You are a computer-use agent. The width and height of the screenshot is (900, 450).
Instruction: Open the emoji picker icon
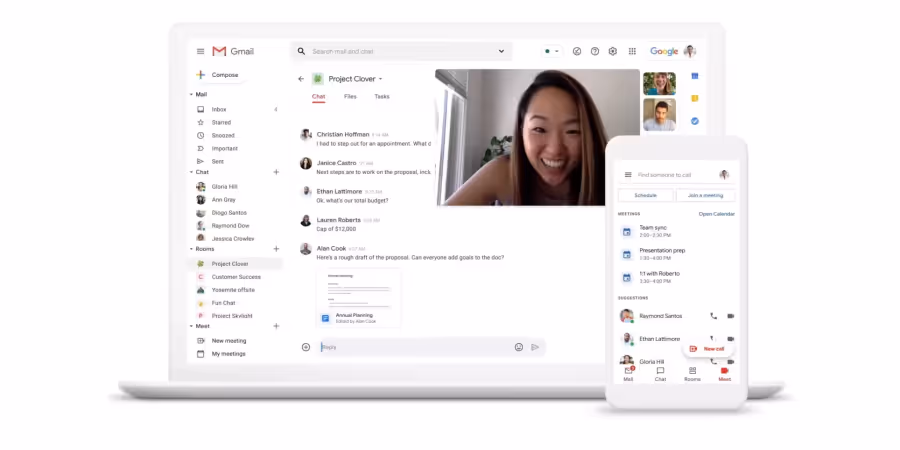coord(519,347)
